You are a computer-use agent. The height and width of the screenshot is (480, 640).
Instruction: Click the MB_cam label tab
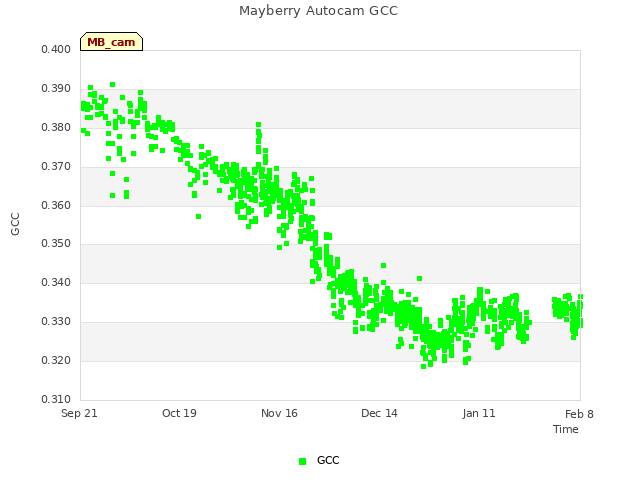tap(111, 42)
